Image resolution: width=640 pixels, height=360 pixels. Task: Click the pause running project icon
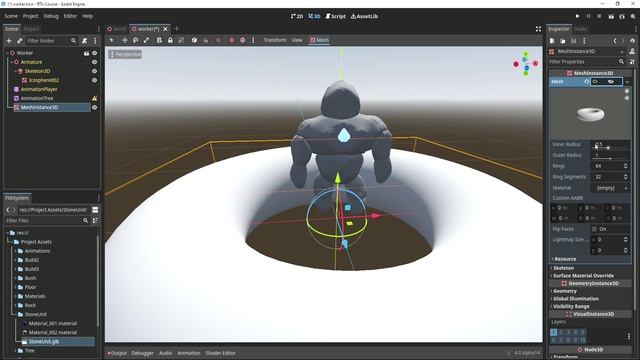[589, 16]
